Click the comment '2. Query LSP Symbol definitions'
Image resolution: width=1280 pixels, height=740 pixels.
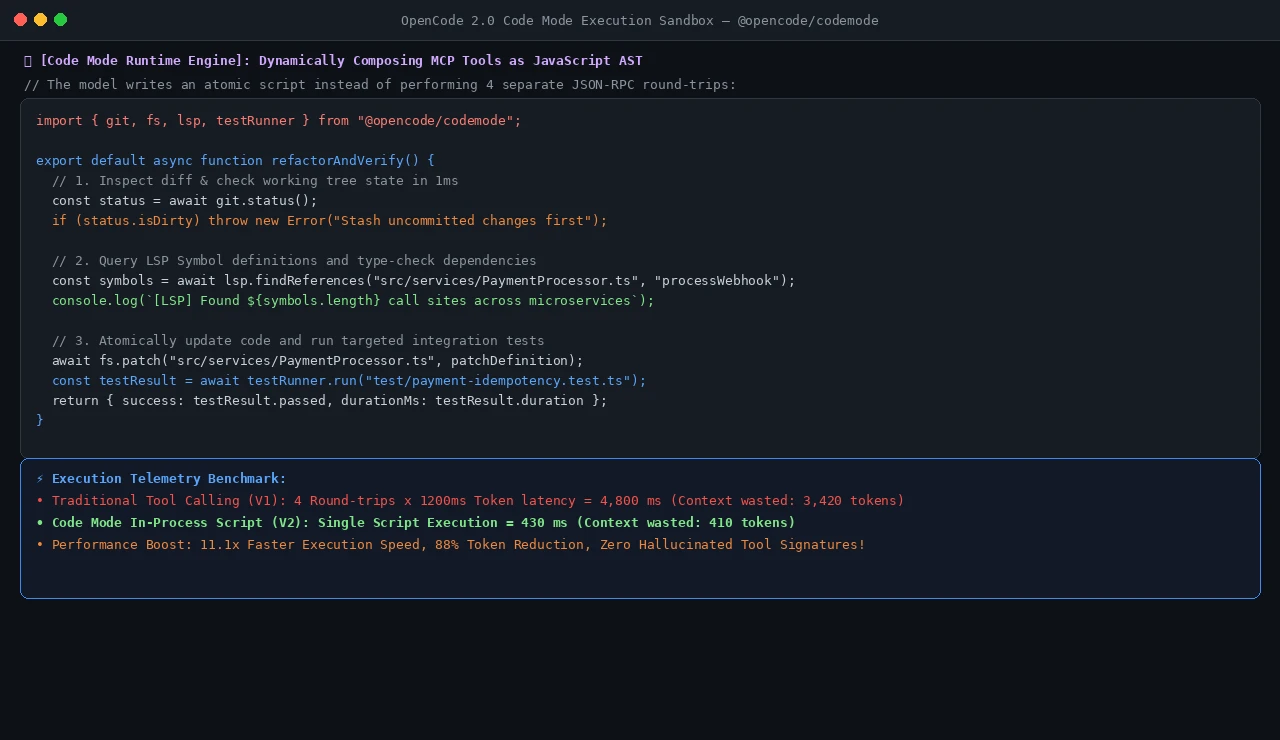pos(294,261)
